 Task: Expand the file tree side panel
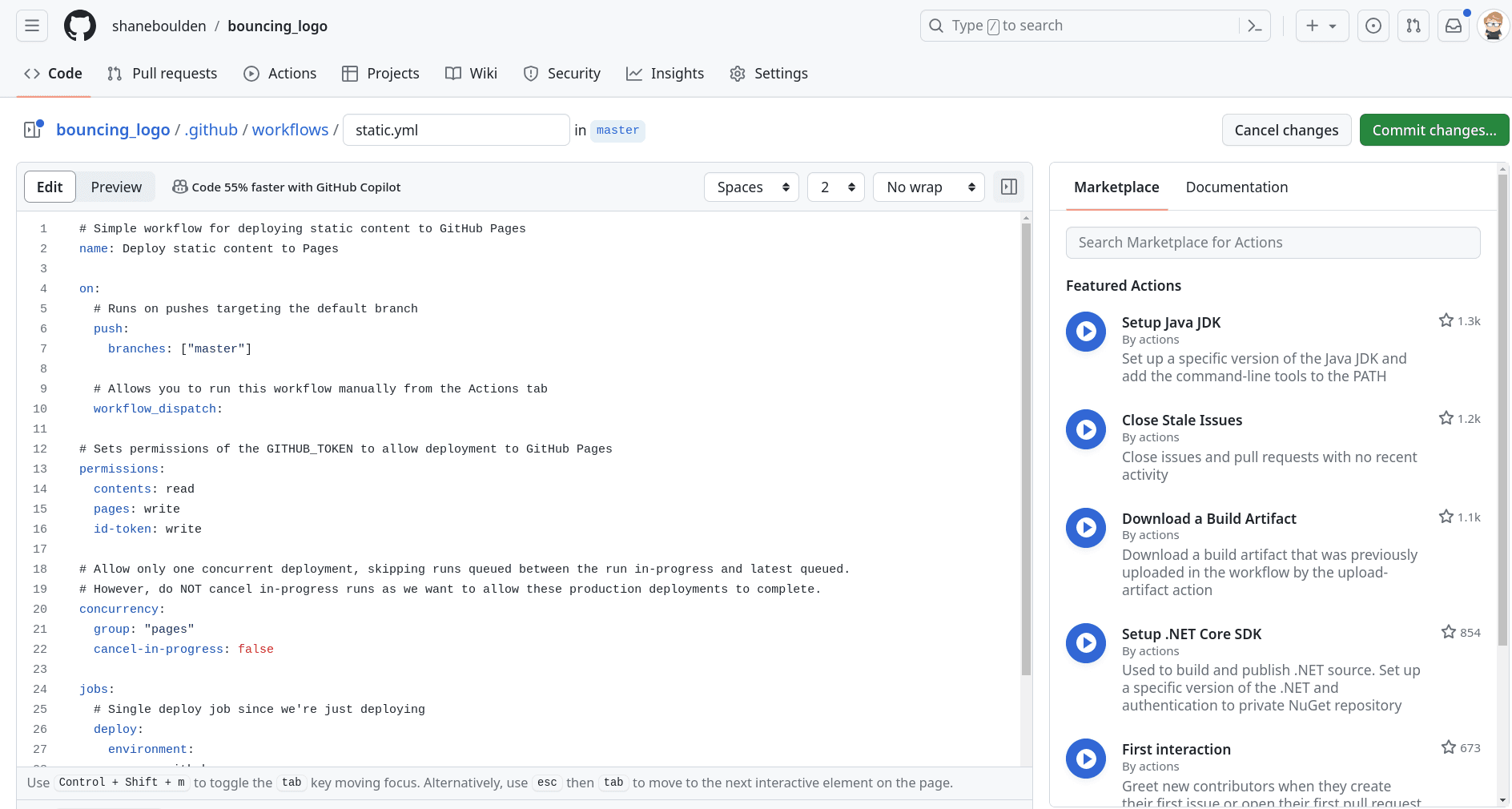[32, 130]
